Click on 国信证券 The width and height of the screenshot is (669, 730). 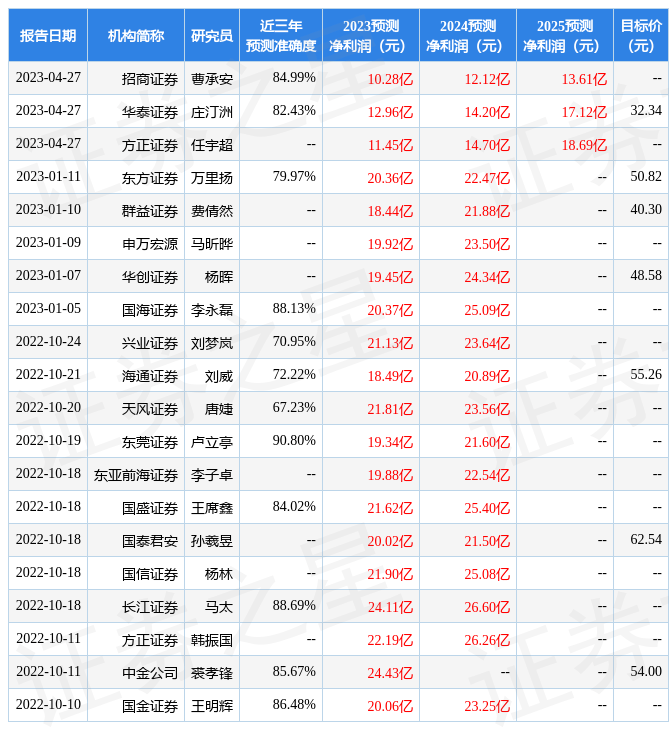tap(150, 575)
